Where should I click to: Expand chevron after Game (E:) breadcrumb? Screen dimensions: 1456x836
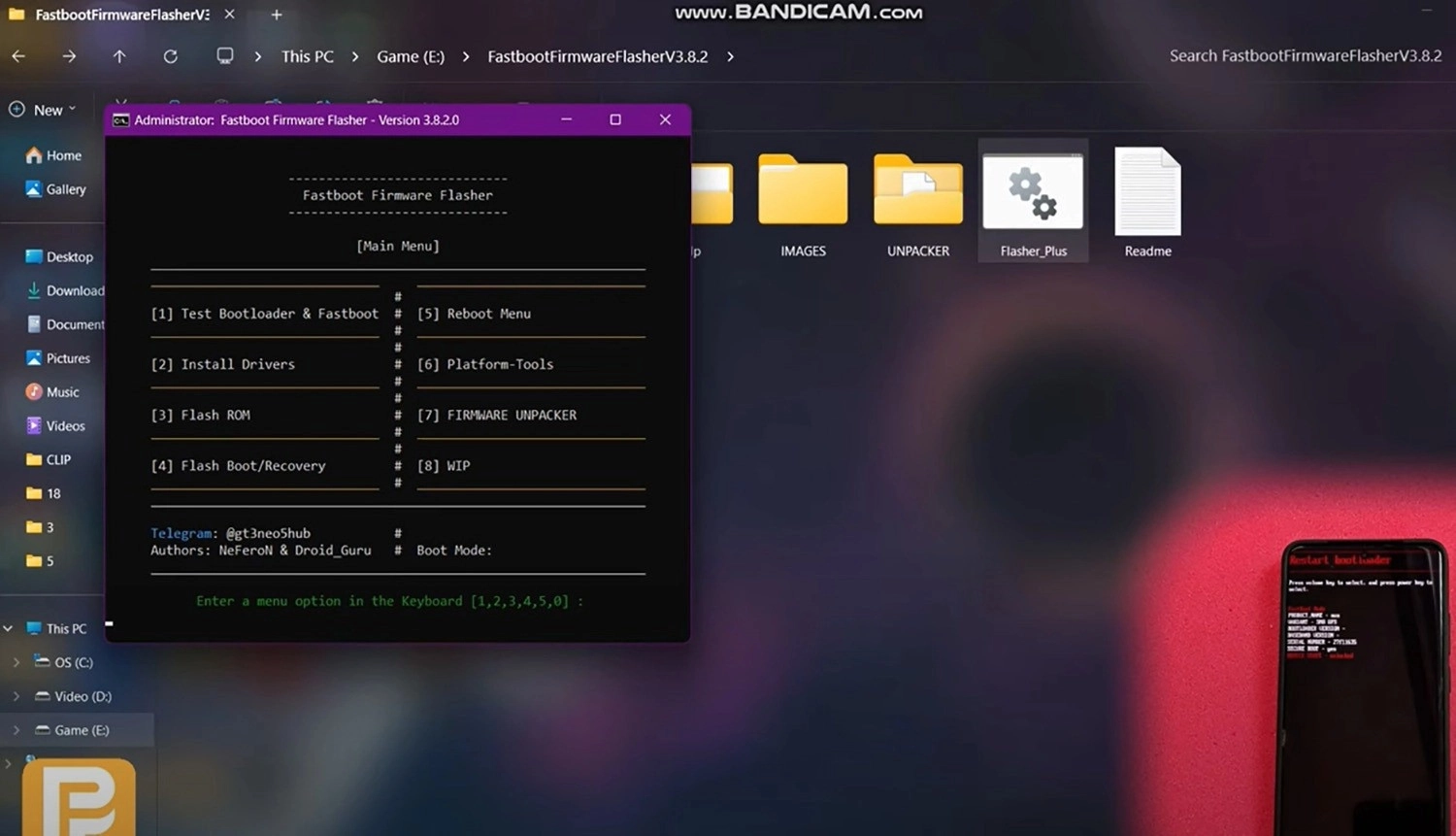click(x=466, y=56)
